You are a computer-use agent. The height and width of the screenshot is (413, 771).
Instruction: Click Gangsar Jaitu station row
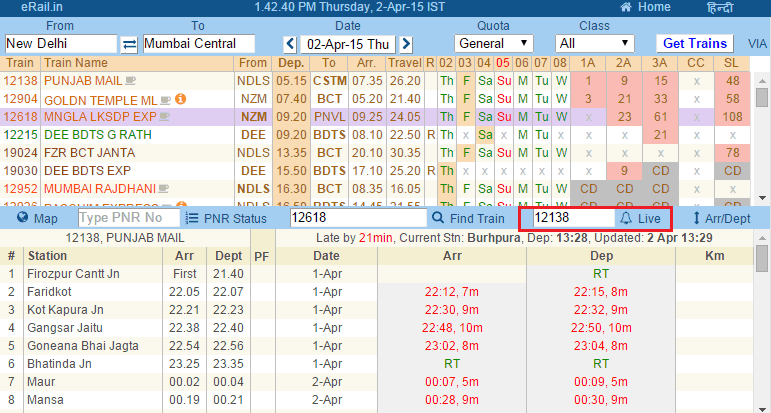click(x=377, y=328)
